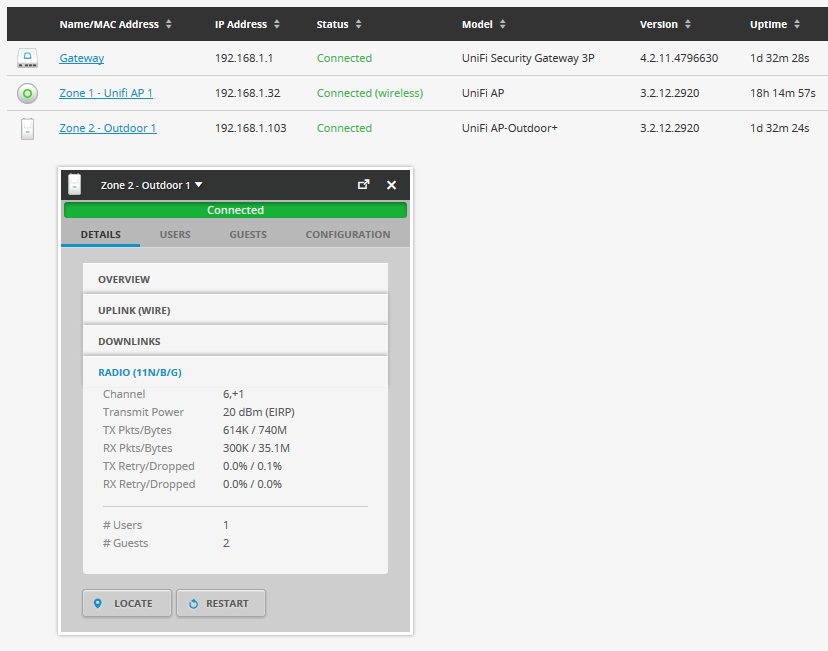The height and width of the screenshot is (651, 828).
Task: Switch to the Guests tab
Action: coord(248,235)
